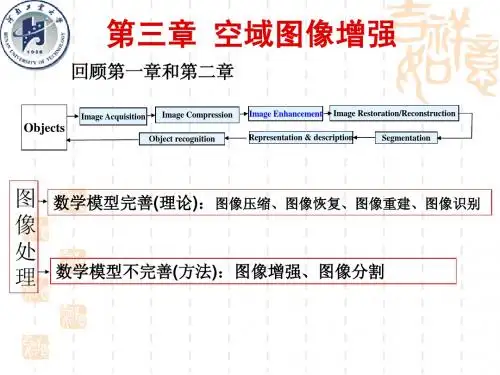
Task: Click the text 数学模型不完善(方法)
Action: coord(137,272)
